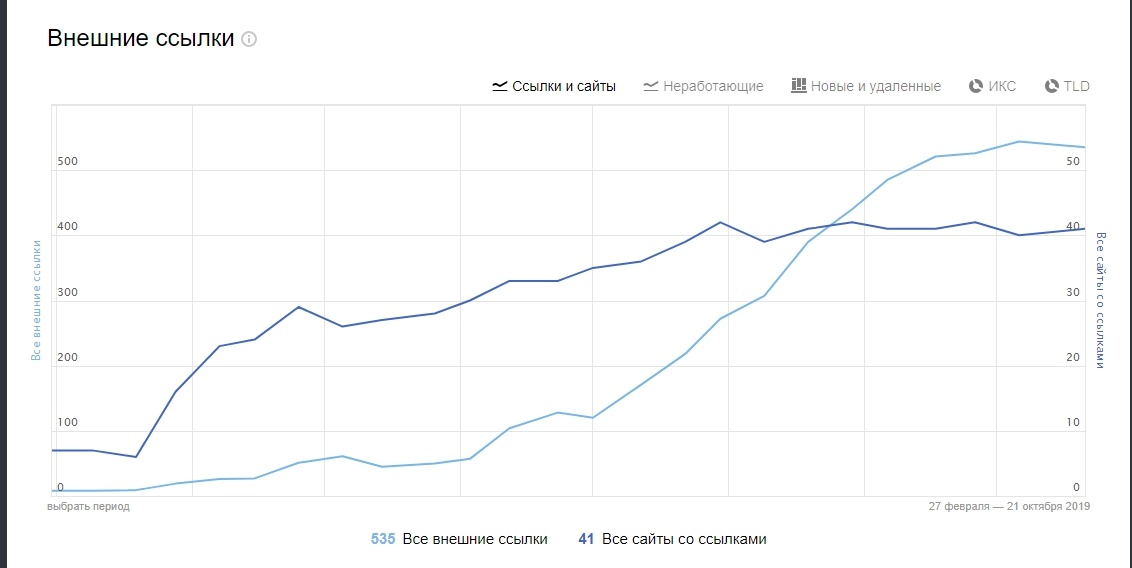Click the 535 count in the legend
This screenshot has height=568, width=1132.
[383, 539]
